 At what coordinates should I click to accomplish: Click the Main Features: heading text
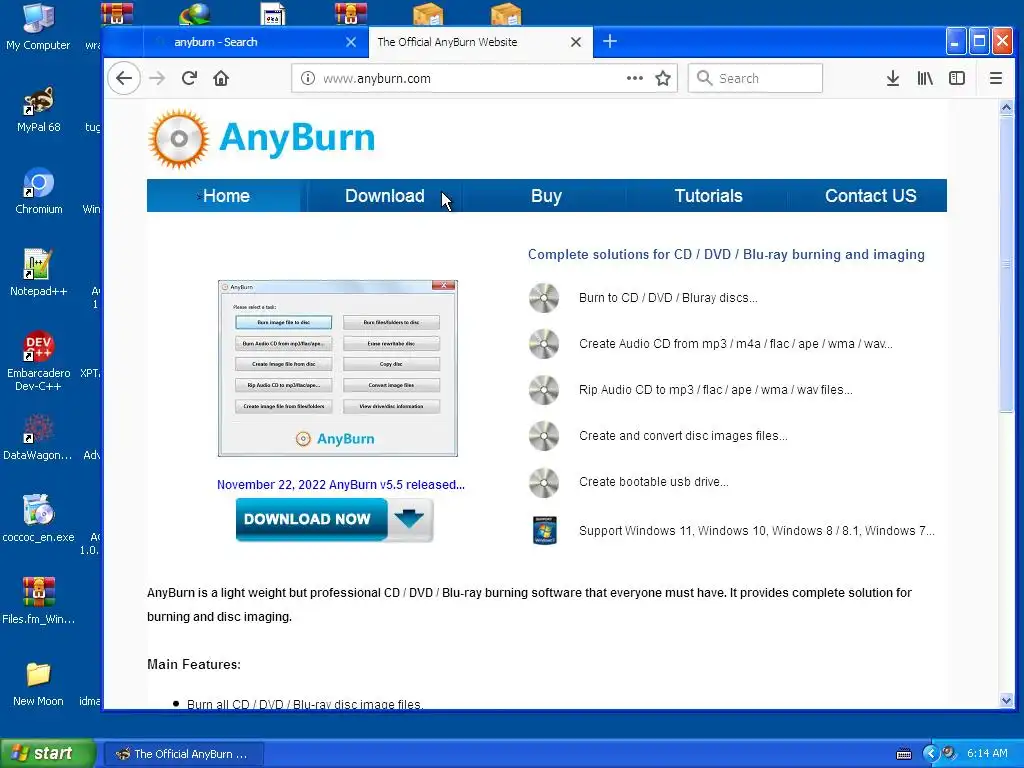194,664
